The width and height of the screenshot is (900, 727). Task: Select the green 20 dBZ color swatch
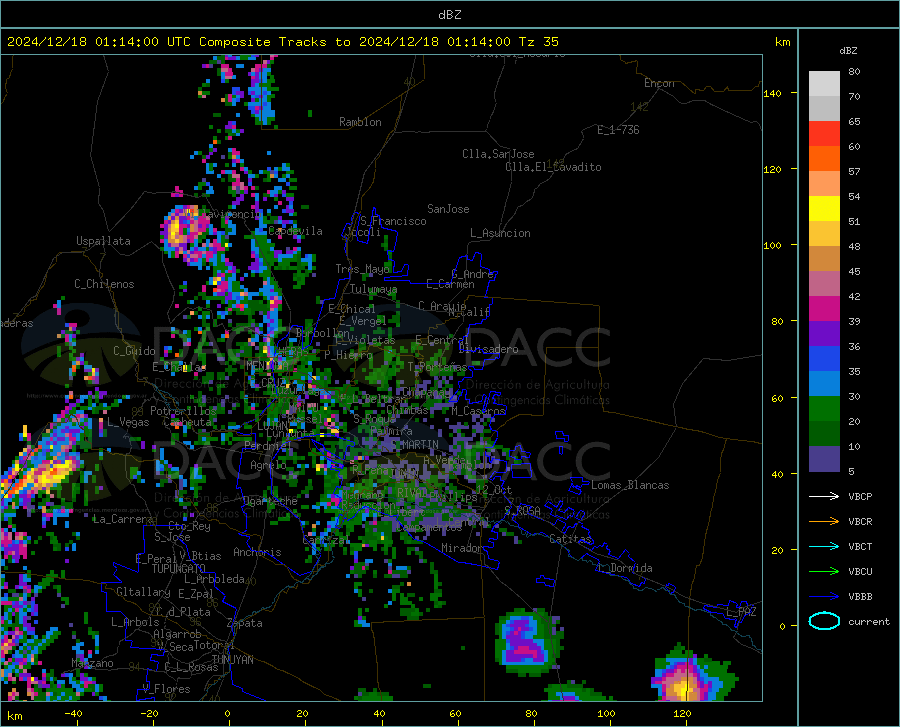(x=824, y=409)
